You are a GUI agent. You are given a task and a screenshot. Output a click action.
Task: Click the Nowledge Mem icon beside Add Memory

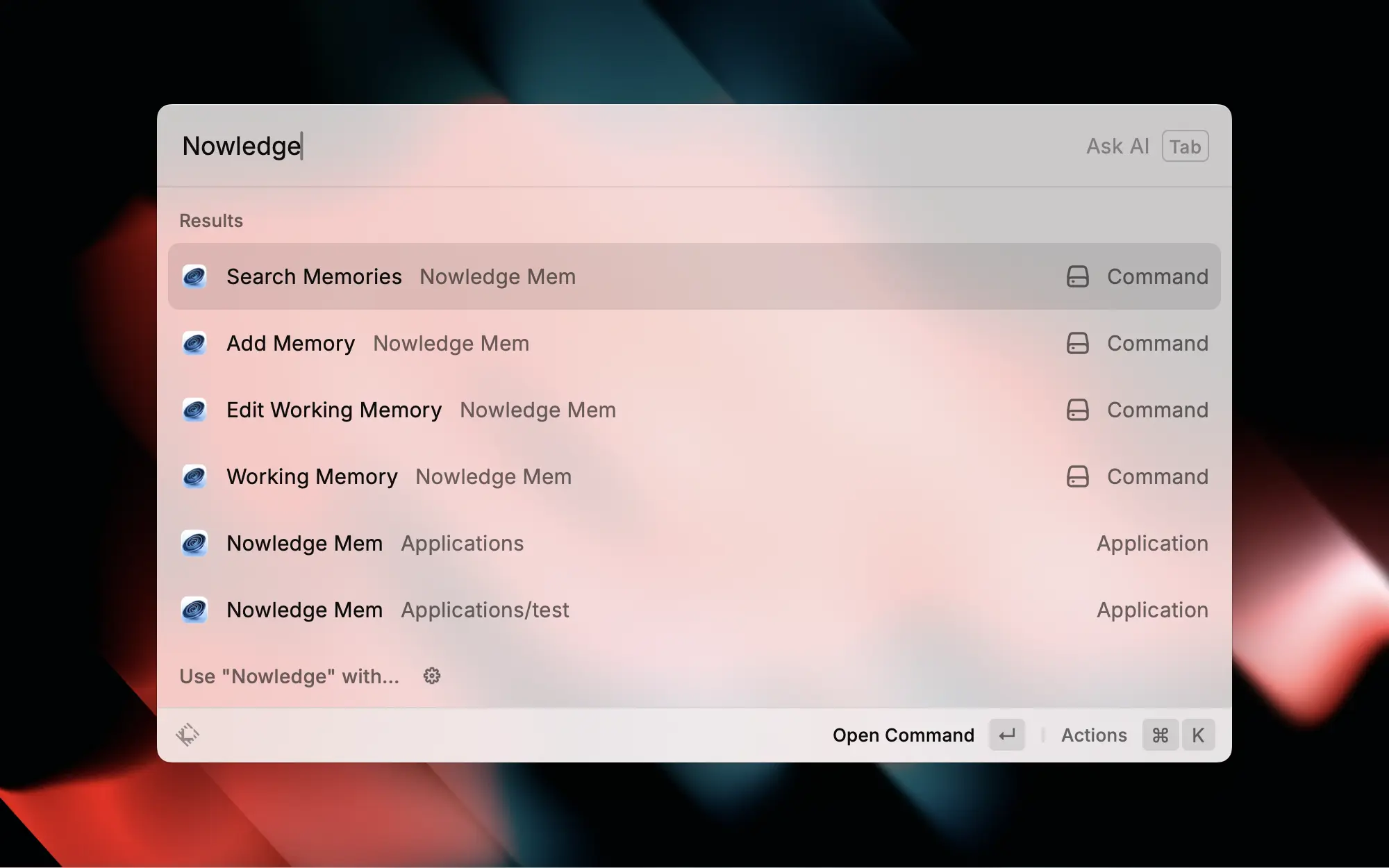point(195,343)
